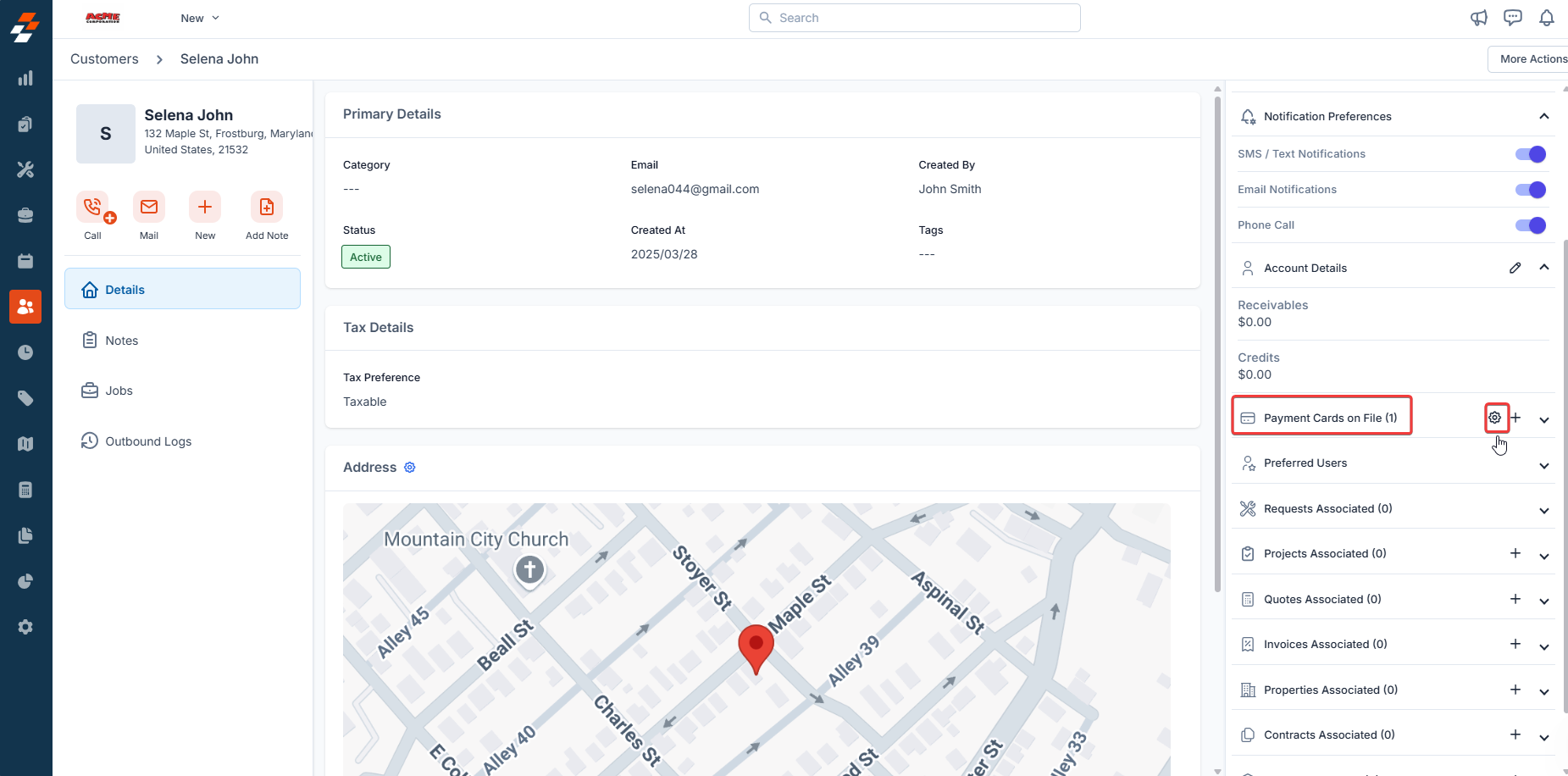
Task: Select the Outbound Logs tab
Action: tap(182, 441)
